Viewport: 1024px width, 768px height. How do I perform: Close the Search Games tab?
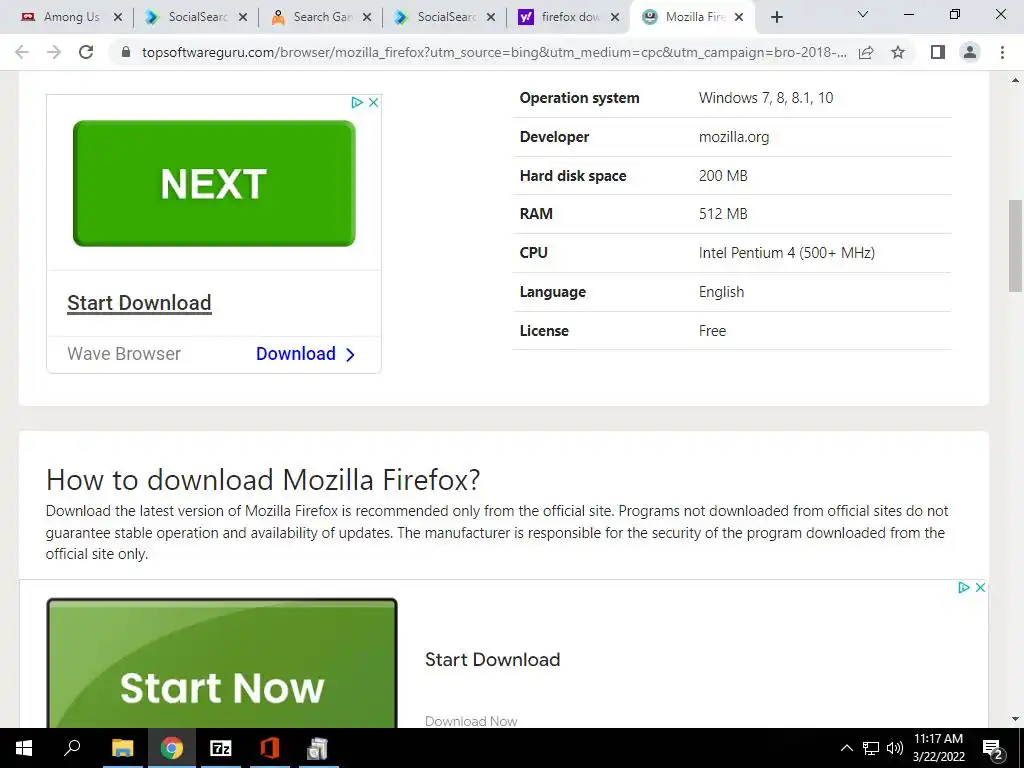click(366, 17)
